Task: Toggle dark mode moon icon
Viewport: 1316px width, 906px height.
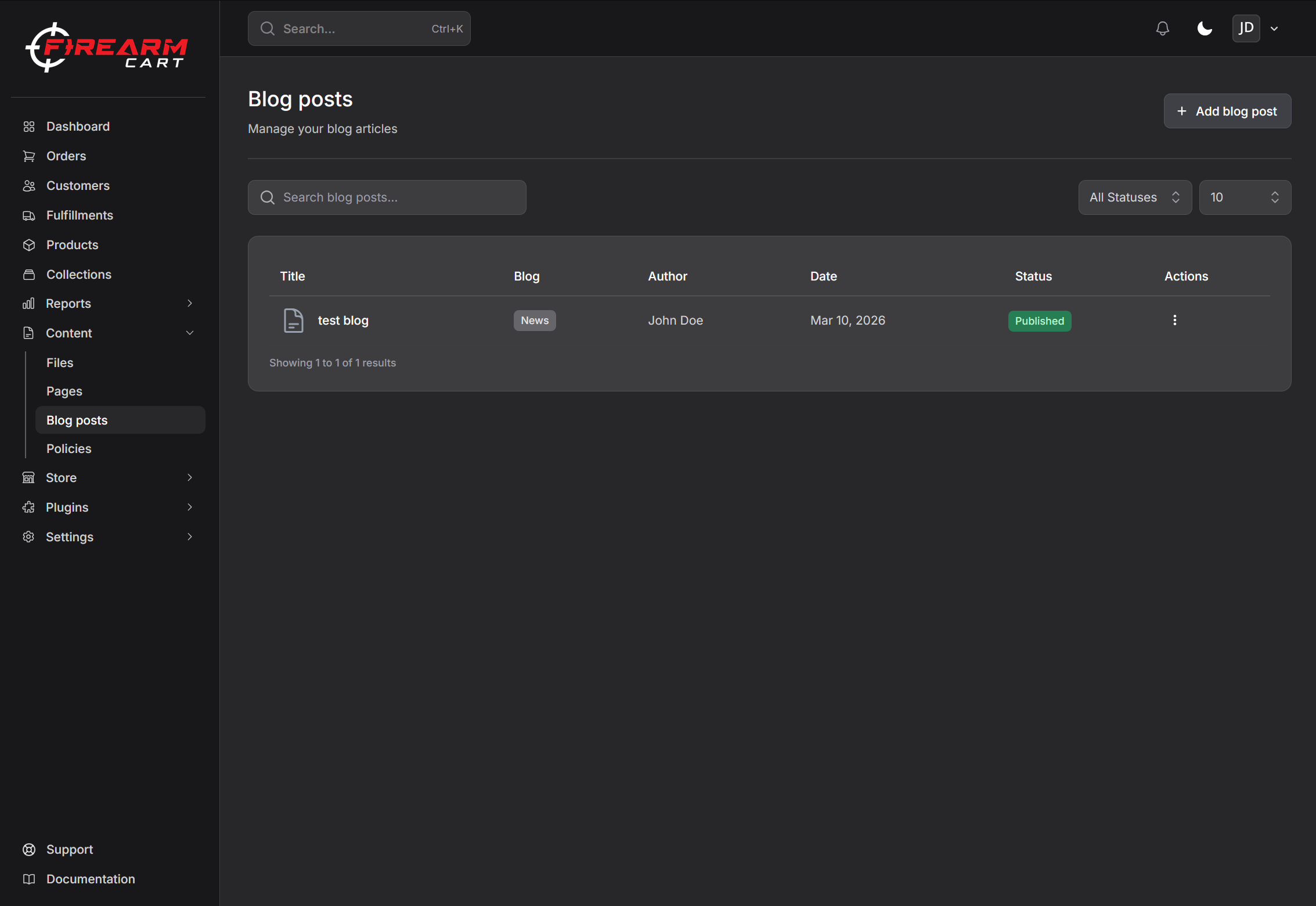Action: [x=1205, y=28]
